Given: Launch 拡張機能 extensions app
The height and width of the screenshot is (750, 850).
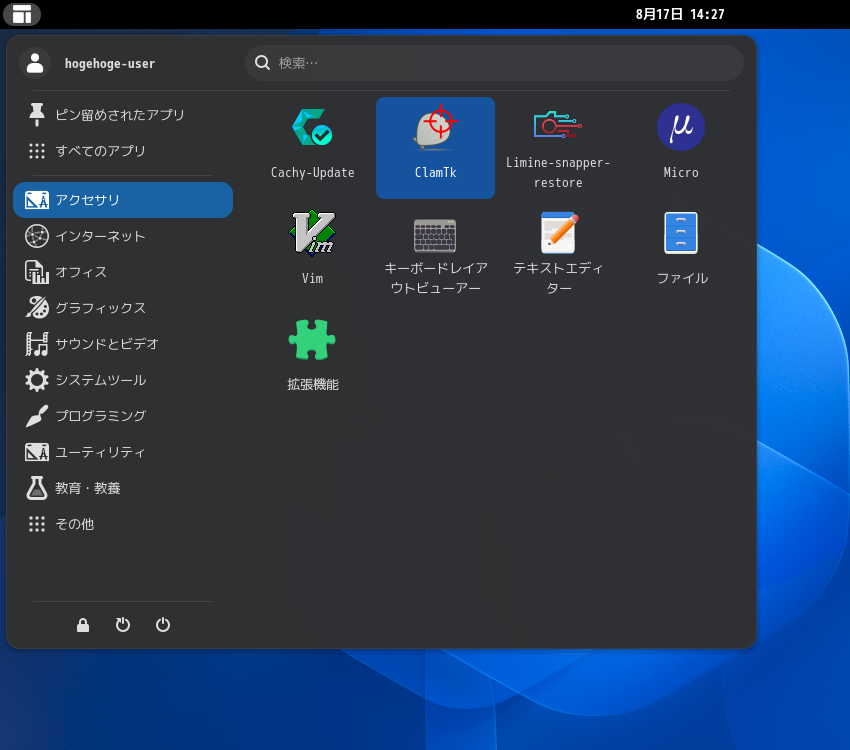Looking at the screenshot, I should tap(312, 359).
